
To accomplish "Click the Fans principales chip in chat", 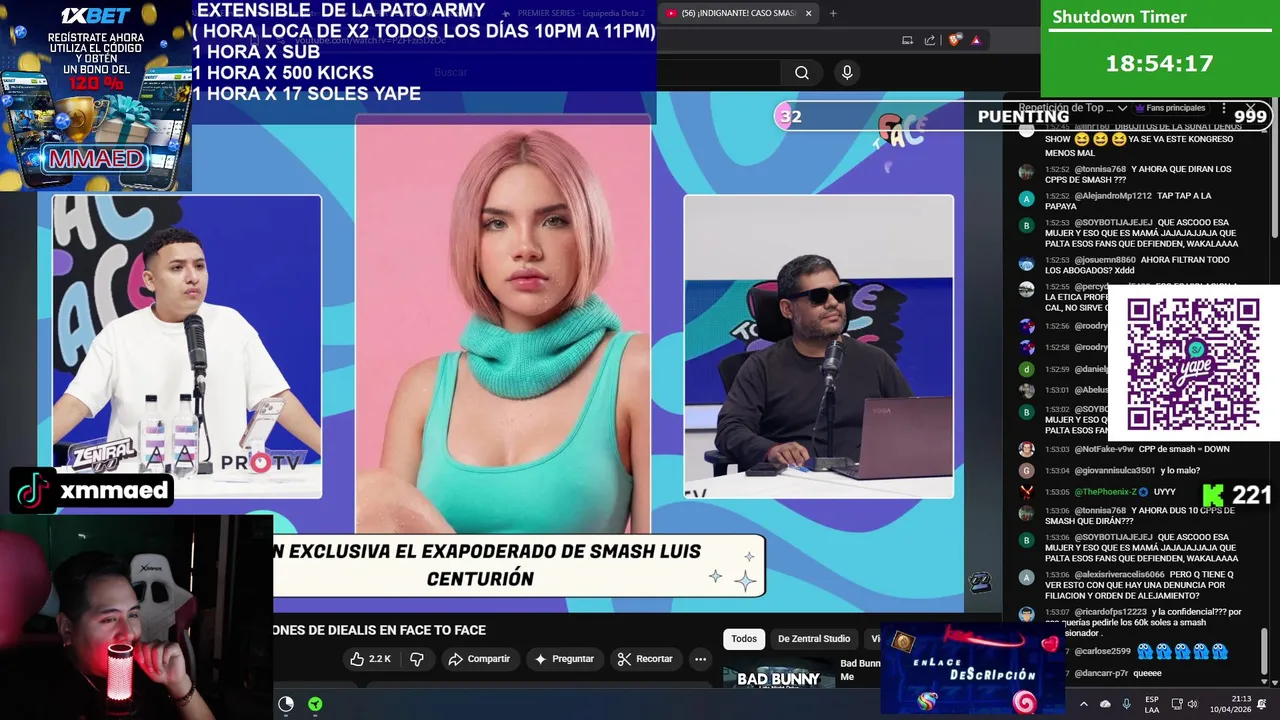I will (x=1170, y=108).
